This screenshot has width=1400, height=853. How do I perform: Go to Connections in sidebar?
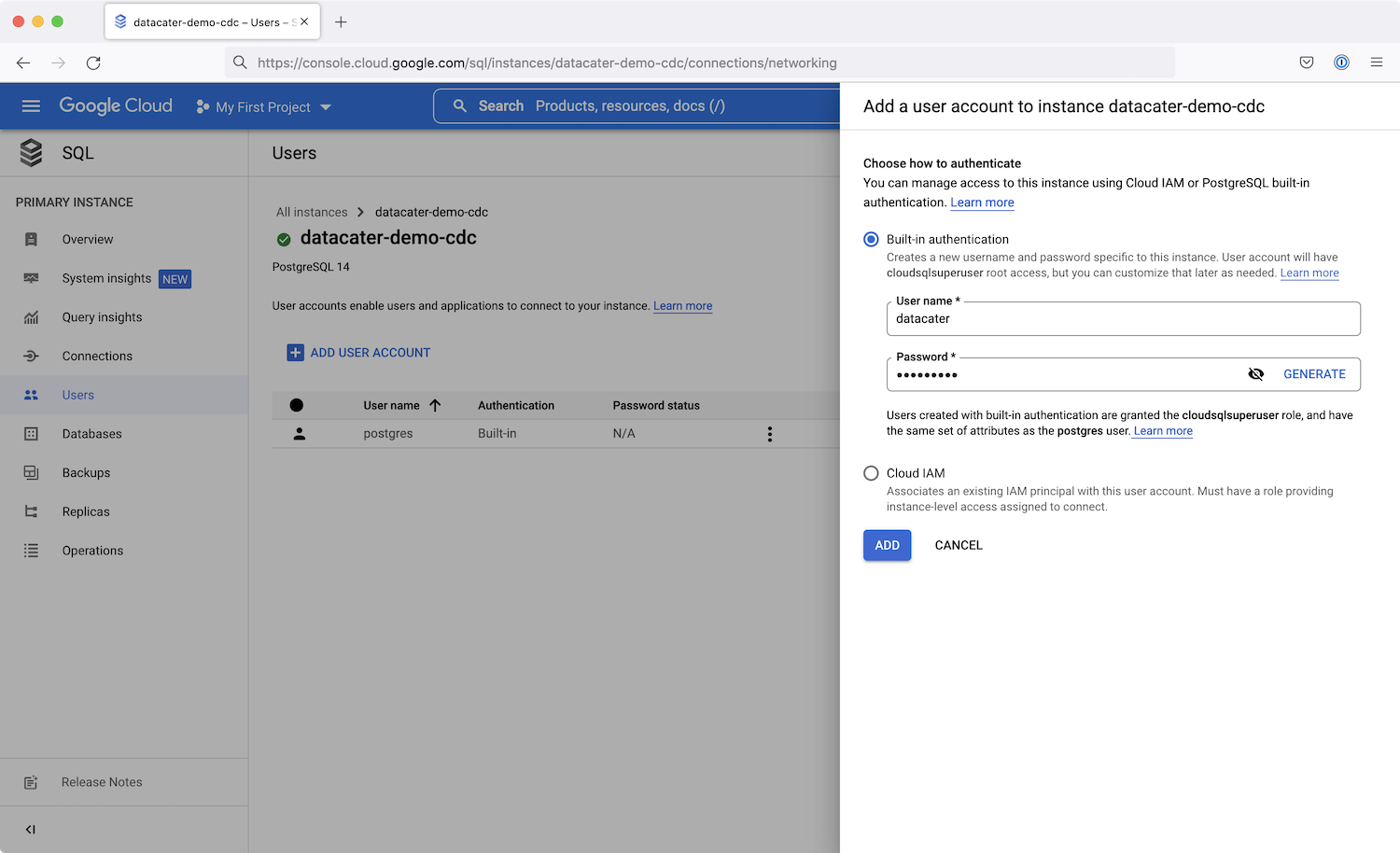[x=97, y=357]
